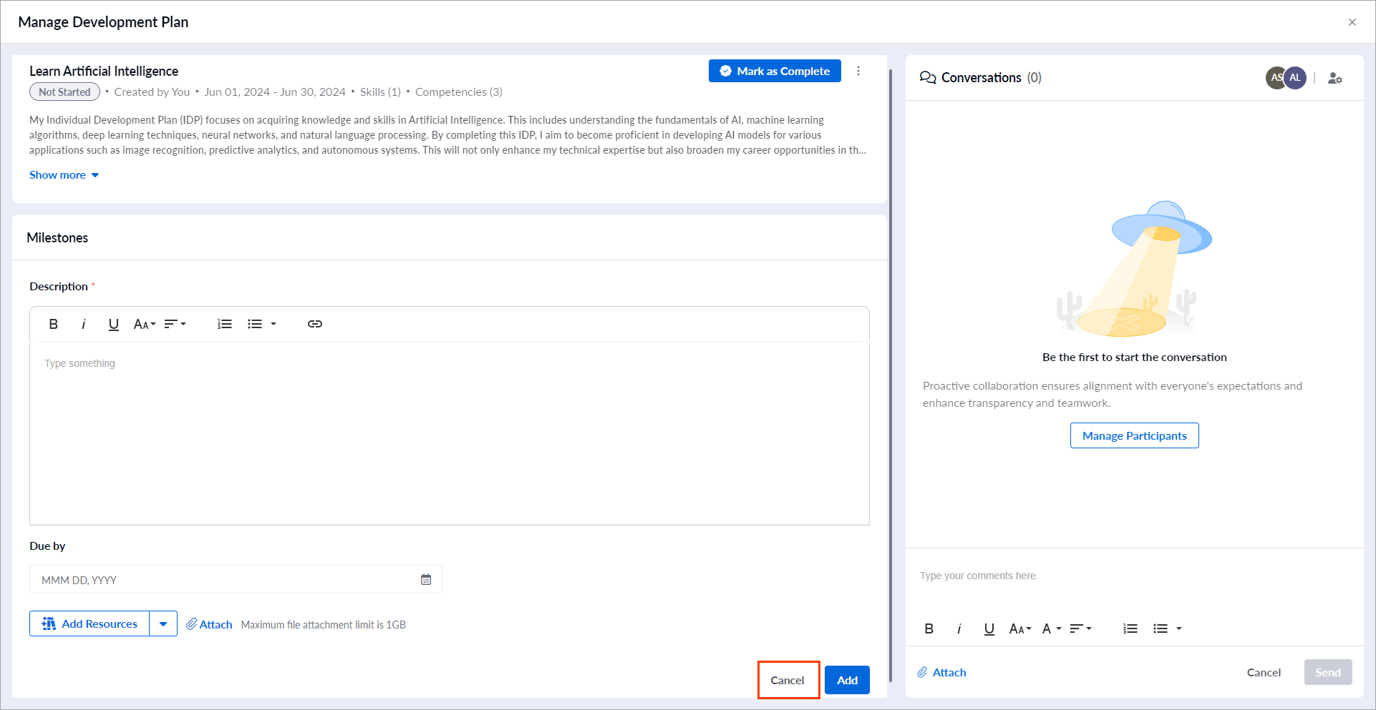1376x710 pixels.
Task: Apply numbered list in the milestone editor
Action: (224, 323)
